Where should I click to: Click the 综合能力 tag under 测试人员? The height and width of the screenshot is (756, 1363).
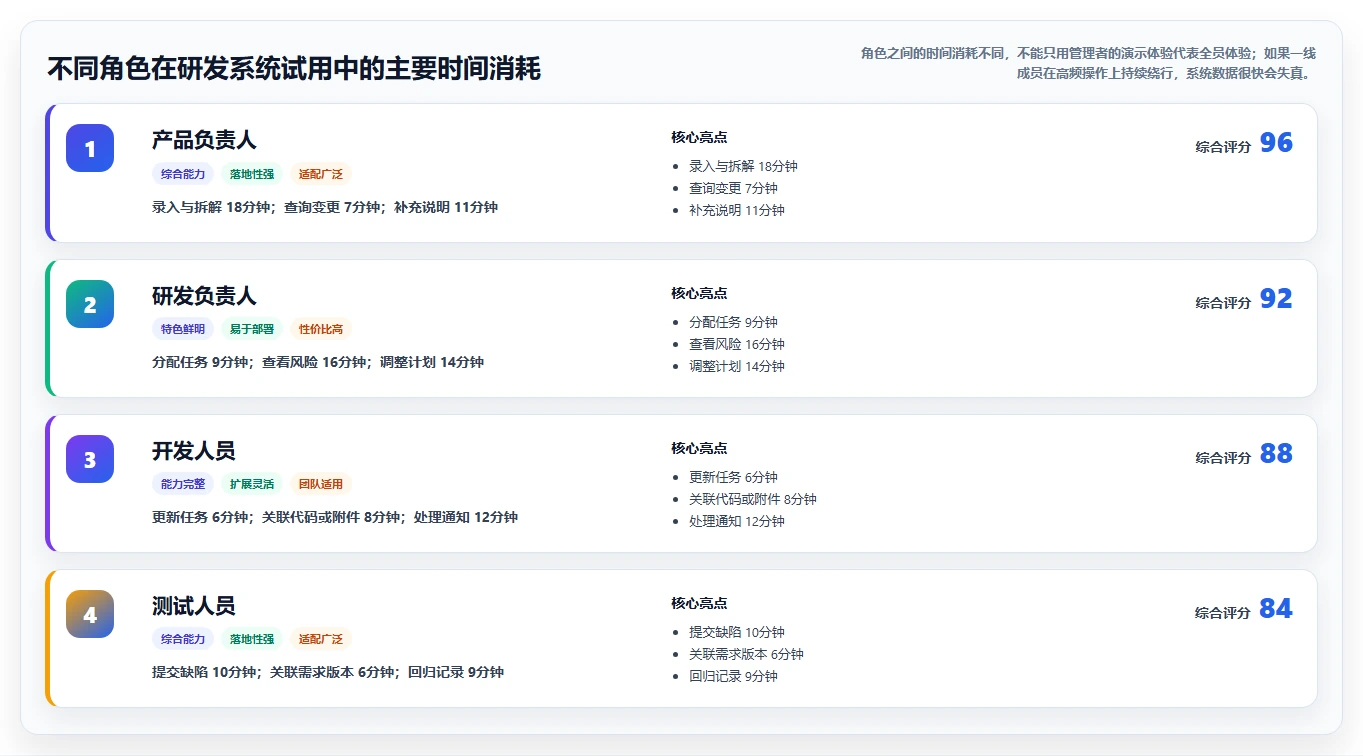coord(183,639)
